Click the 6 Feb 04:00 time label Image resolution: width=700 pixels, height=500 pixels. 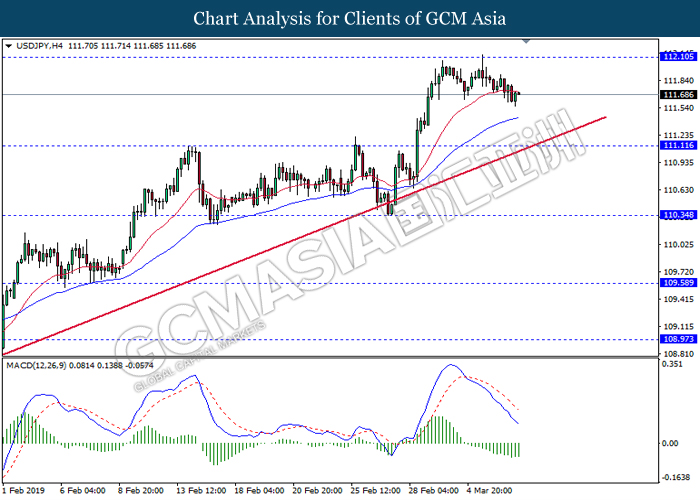coord(83,490)
